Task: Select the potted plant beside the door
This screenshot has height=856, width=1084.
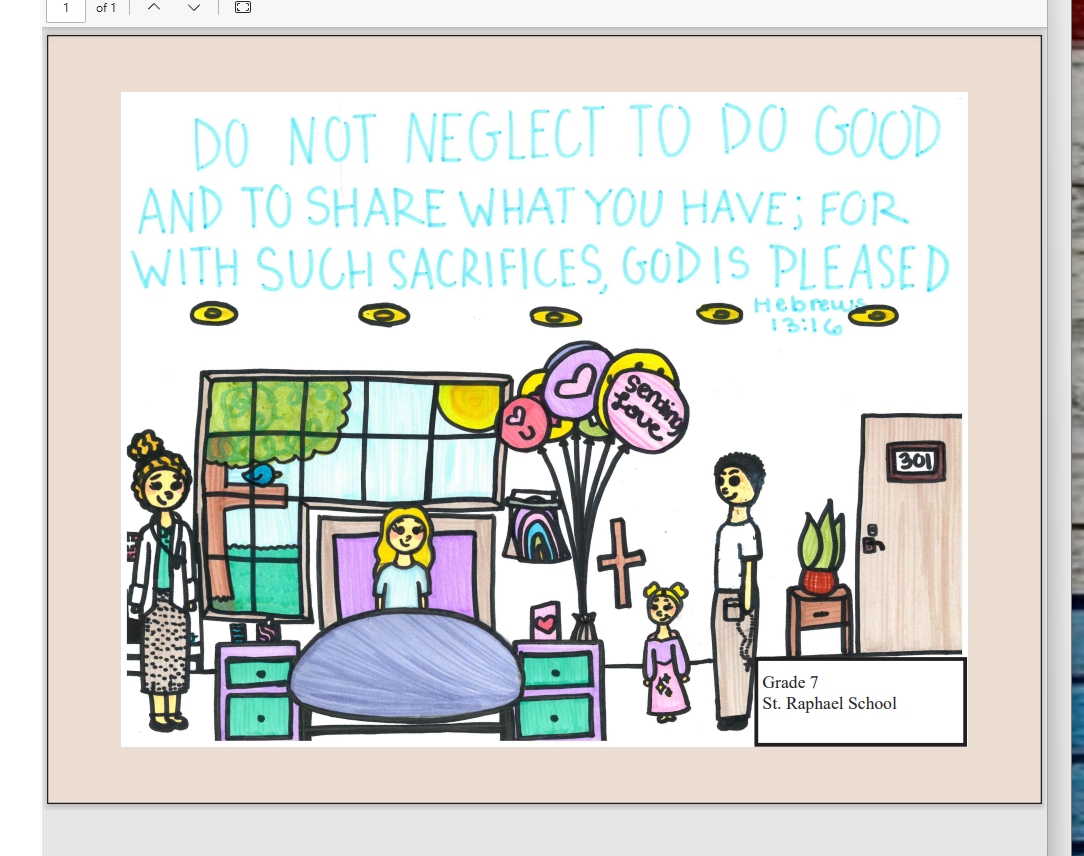Action: click(821, 554)
